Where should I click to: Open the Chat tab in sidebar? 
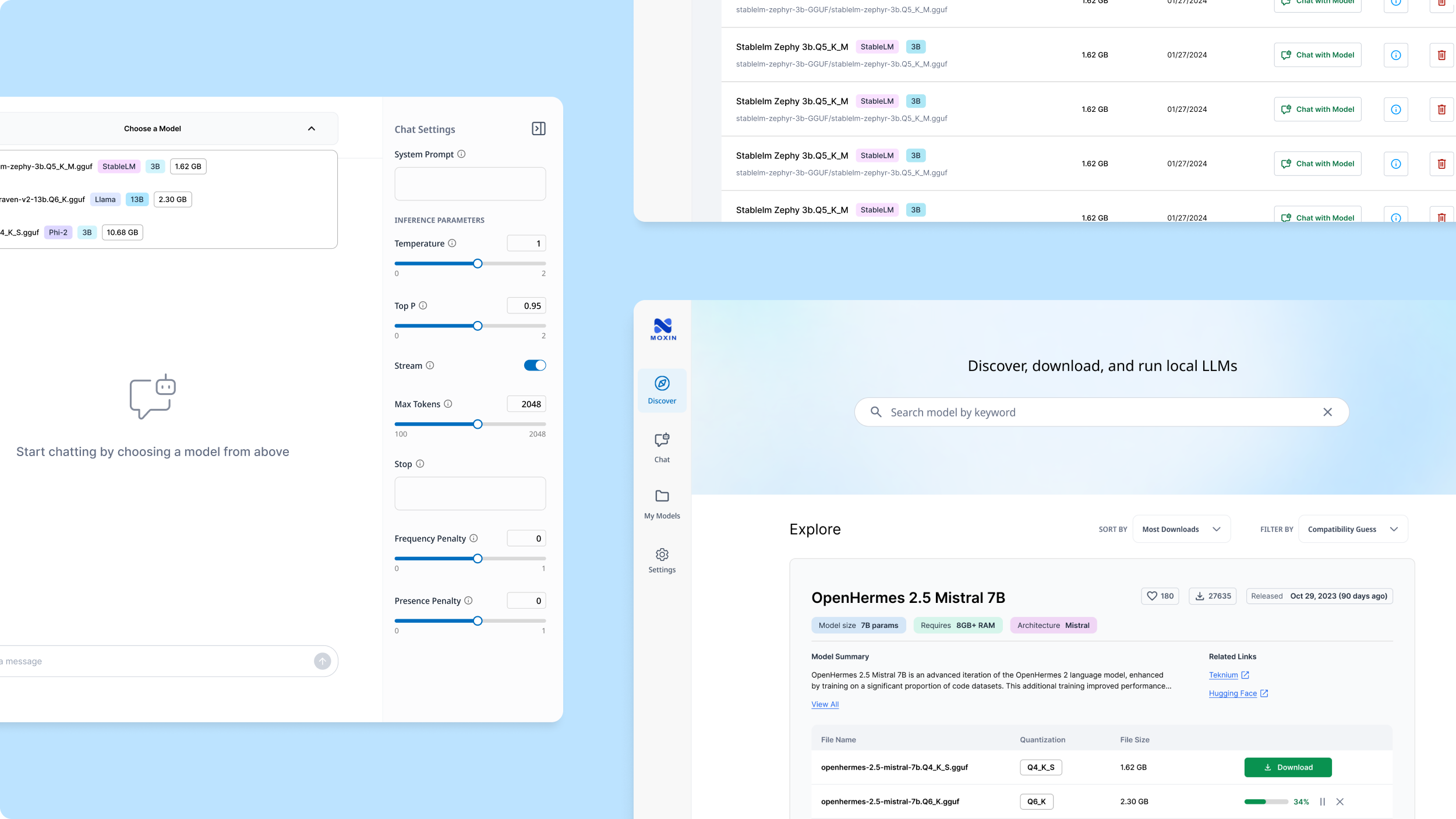click(662, 447)
